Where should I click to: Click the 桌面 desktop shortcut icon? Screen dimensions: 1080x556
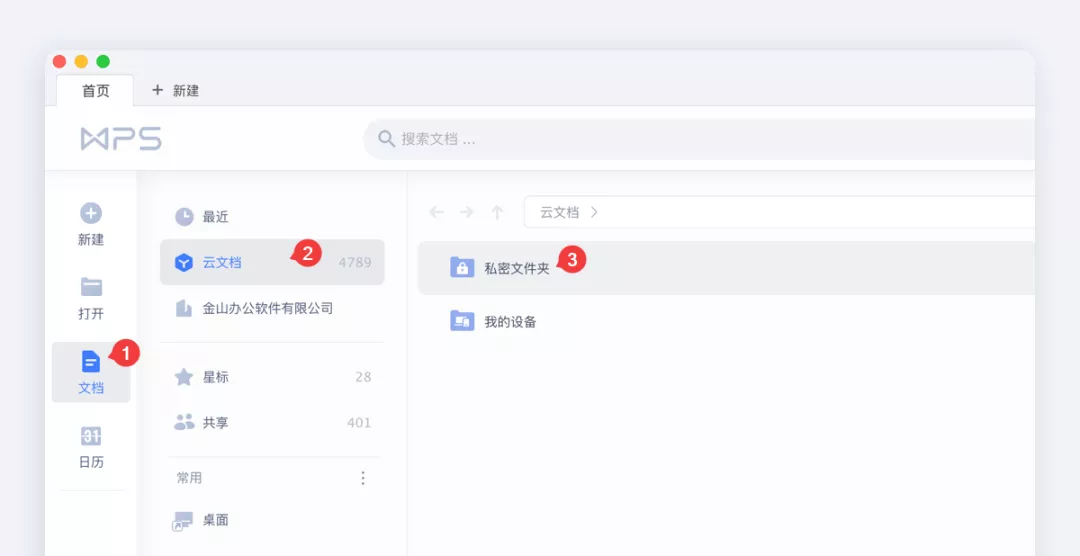183,521
